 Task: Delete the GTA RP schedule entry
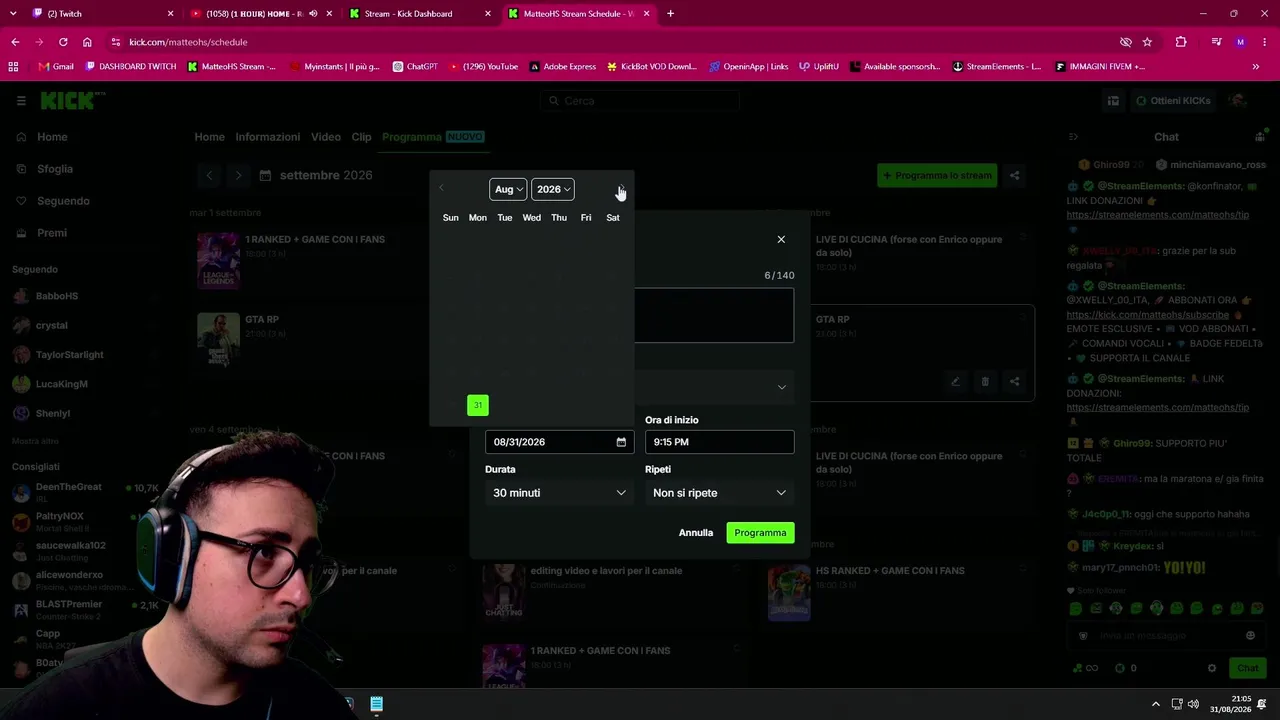[985, 381]
